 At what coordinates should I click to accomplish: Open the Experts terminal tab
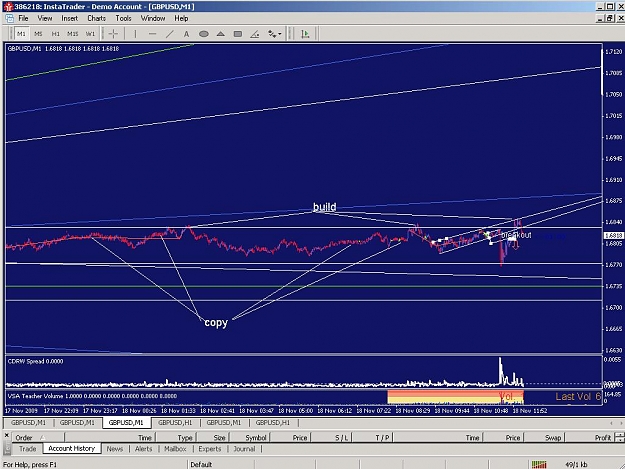click(x=210, y=449)
